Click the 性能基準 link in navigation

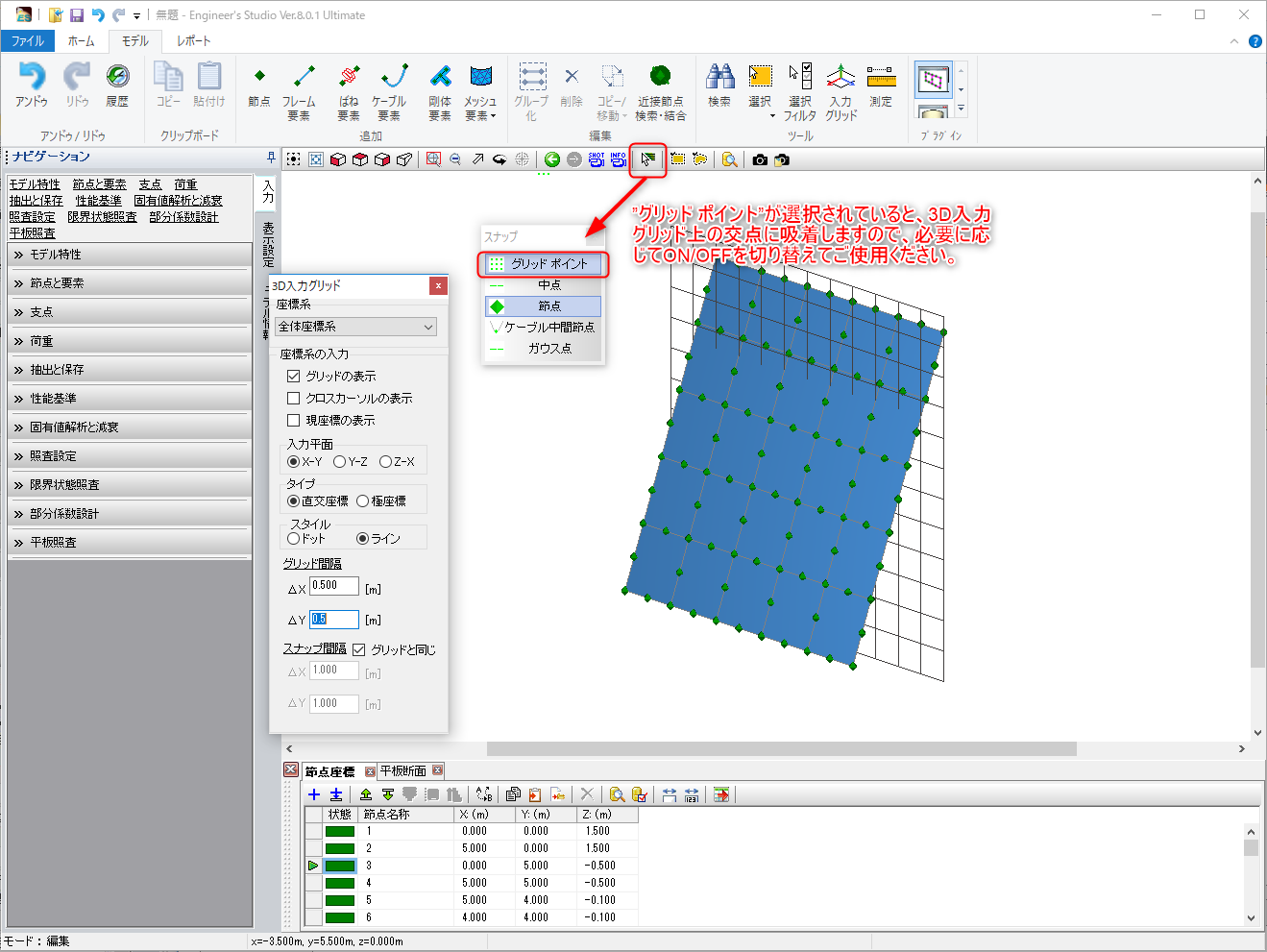pos(98,201)
